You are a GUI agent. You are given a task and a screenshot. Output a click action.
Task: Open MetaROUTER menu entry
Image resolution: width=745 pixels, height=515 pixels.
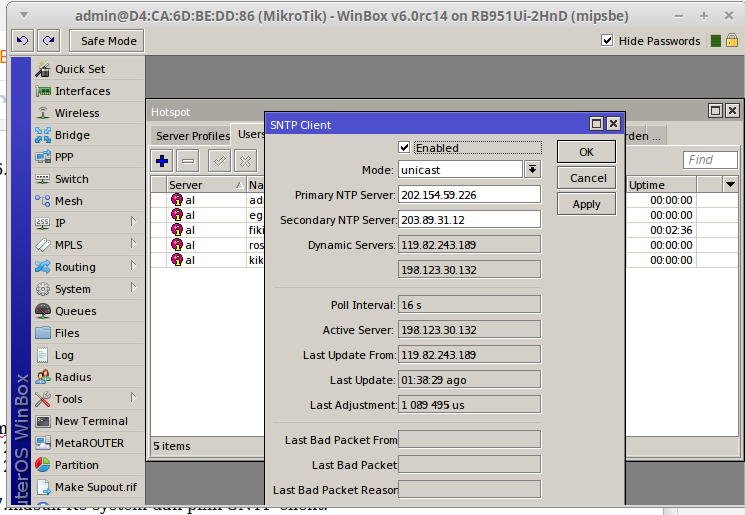click(x=89, y=443)
